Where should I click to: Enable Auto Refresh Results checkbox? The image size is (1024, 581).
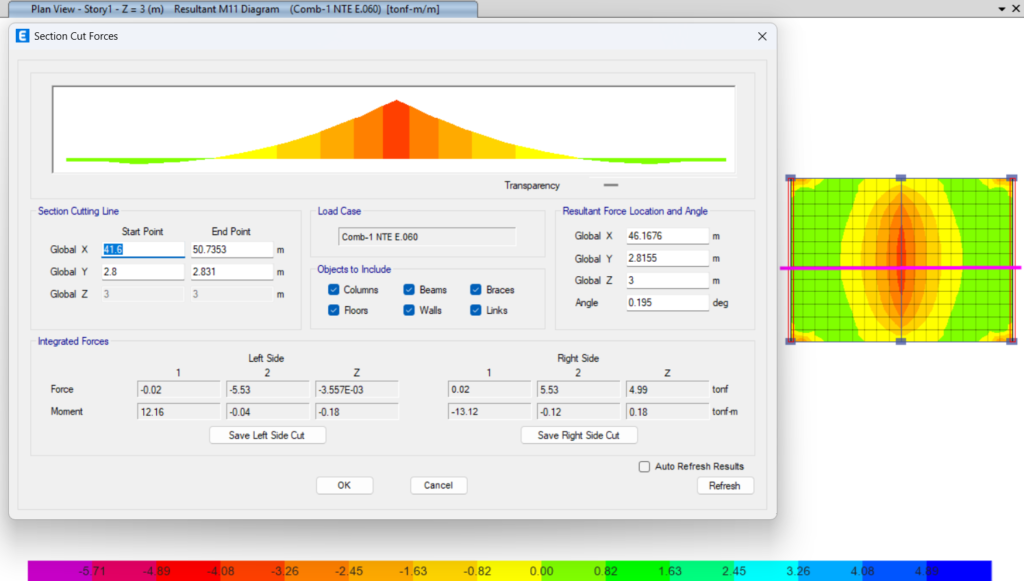coord(645,467)
